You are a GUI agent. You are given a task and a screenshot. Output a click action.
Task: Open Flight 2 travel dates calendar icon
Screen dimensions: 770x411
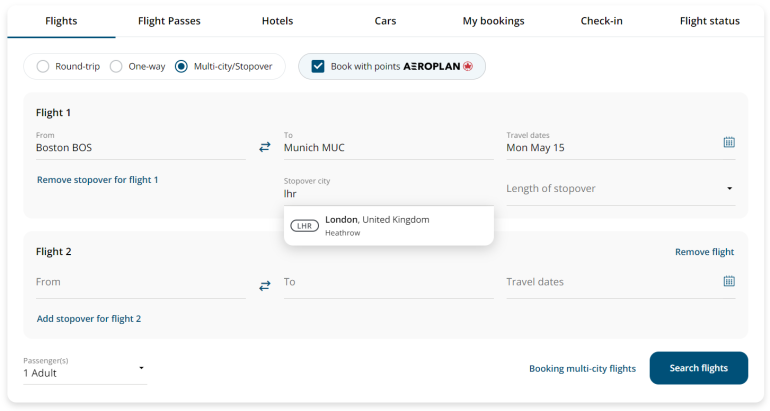coord(729,281)
